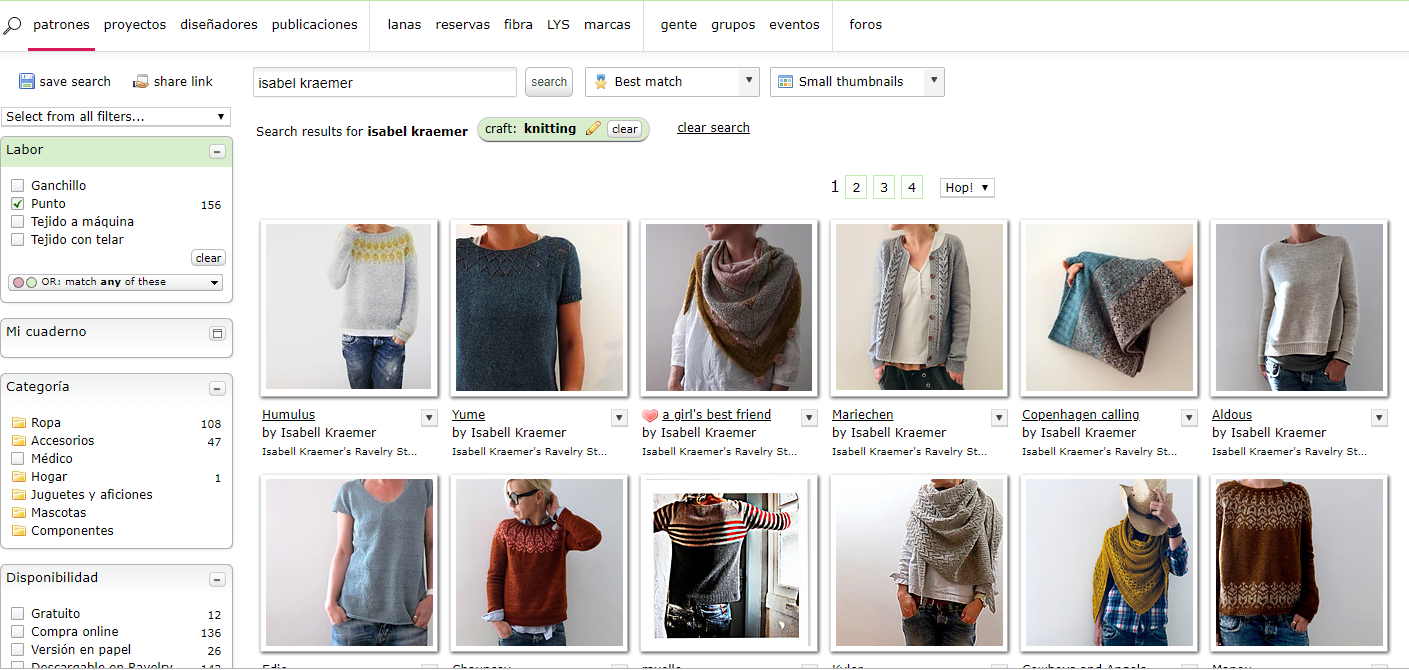1409x670 pixels.
Task: Open the Humulus pattern link
Action: [x=288, y=415]
